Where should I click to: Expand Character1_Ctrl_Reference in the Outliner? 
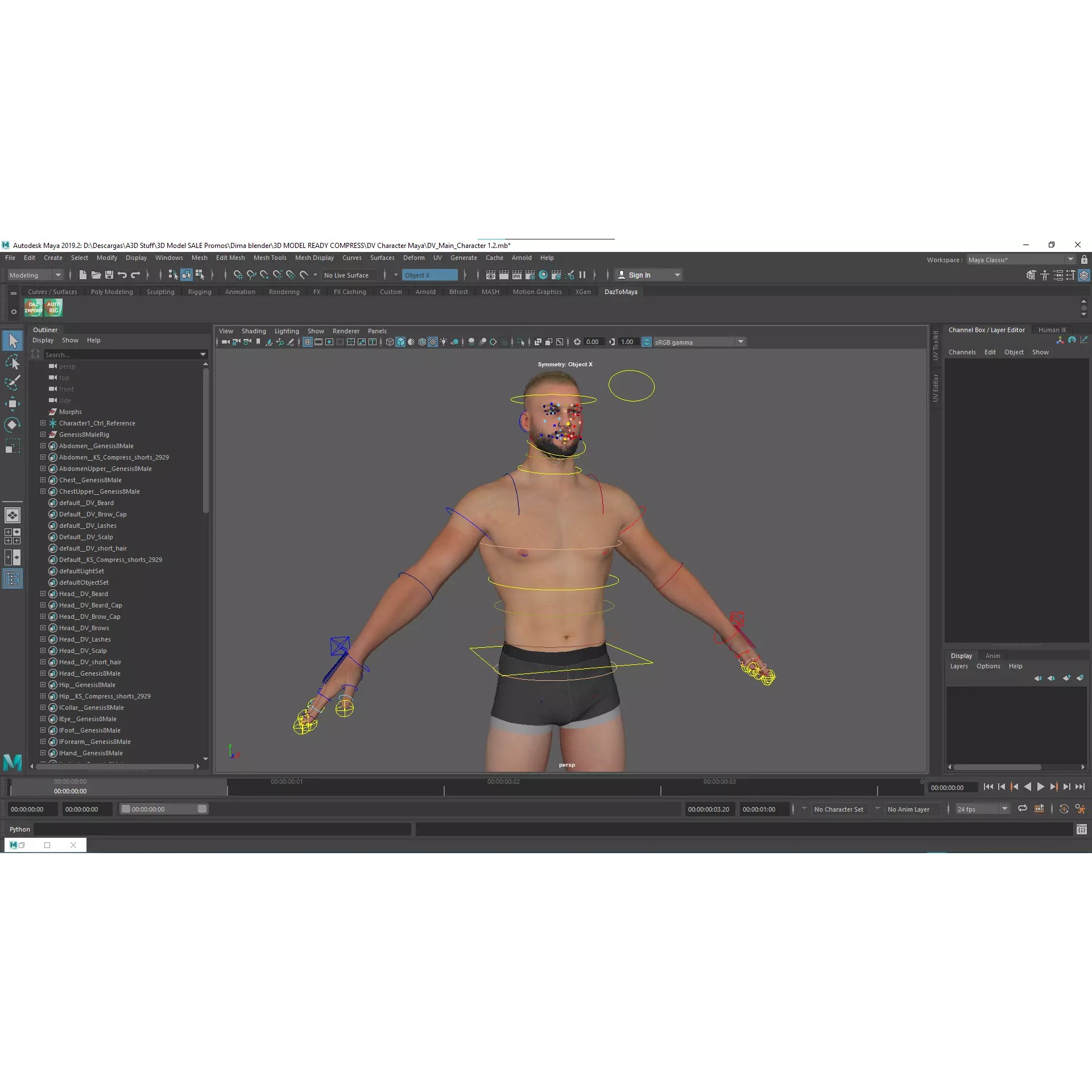(x=43, y=423)
